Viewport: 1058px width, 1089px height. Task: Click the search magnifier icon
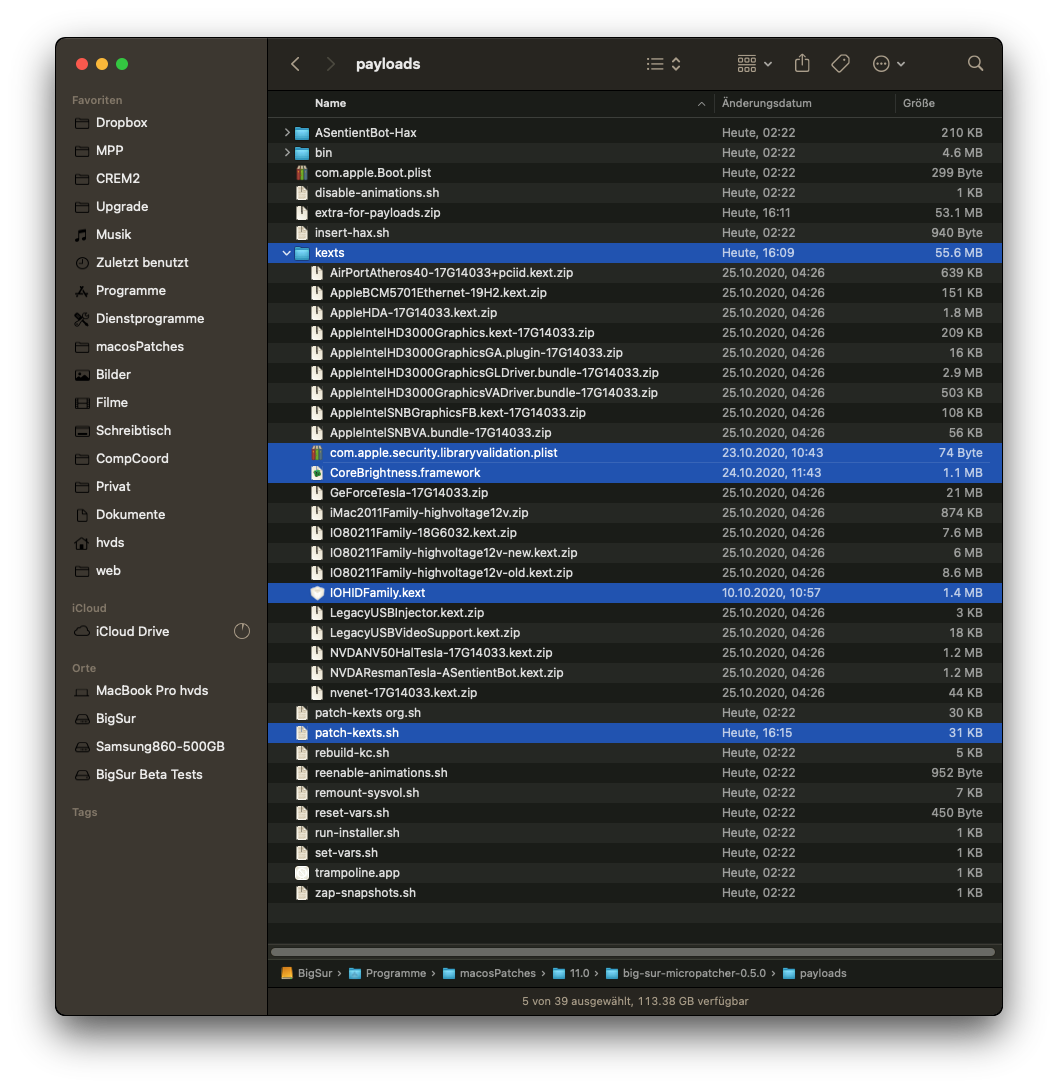point(975,64)
